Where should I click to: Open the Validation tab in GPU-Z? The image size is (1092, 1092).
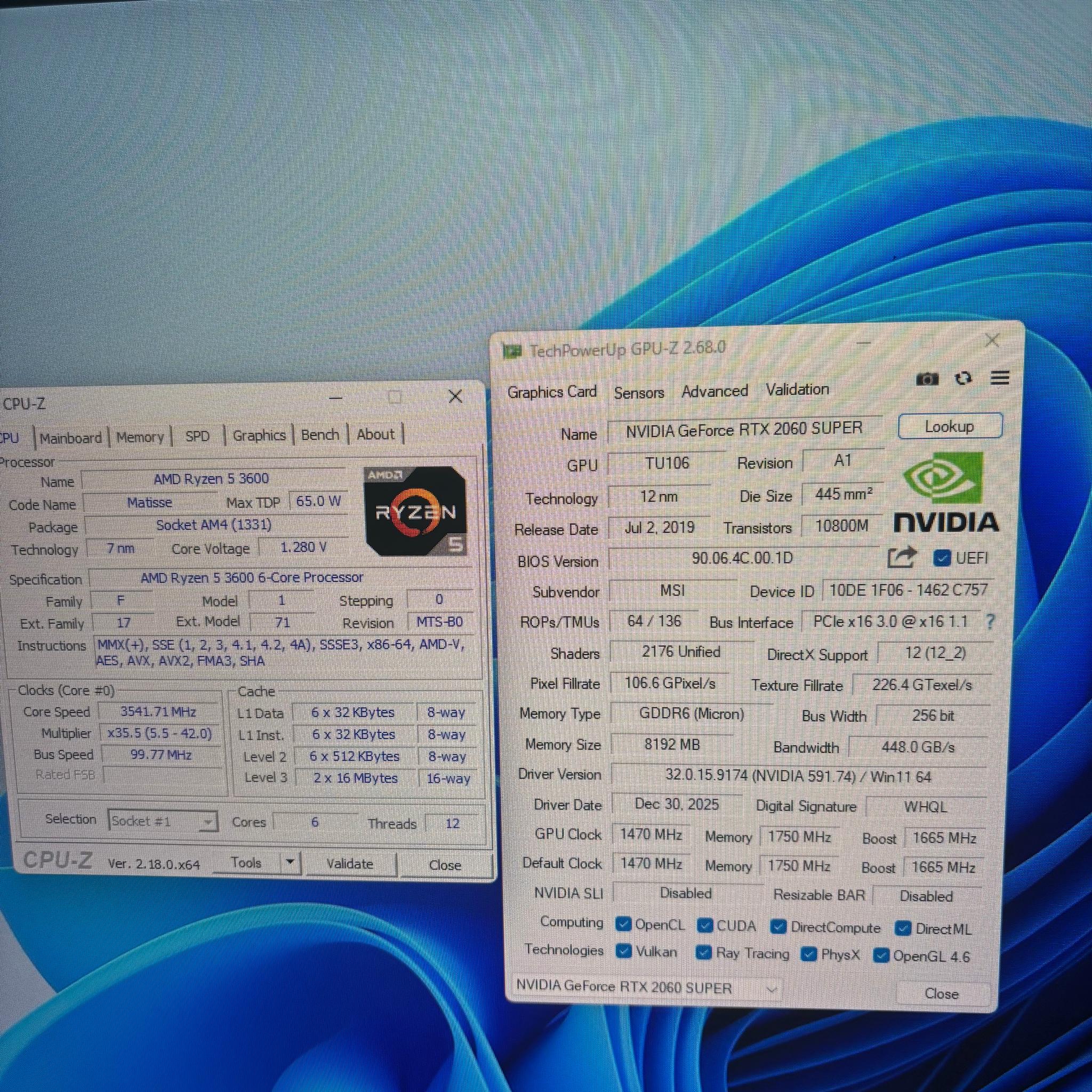tap(797, 389)
